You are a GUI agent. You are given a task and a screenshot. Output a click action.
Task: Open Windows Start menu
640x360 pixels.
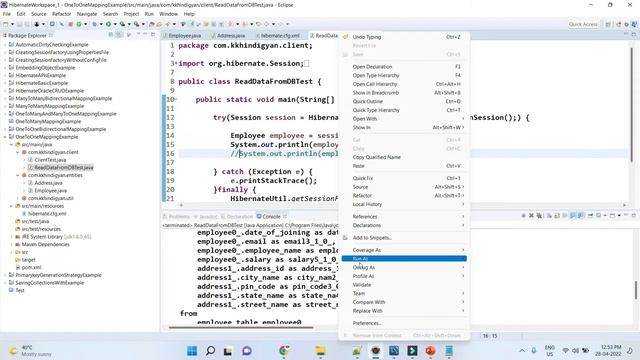tap(192, 351)
